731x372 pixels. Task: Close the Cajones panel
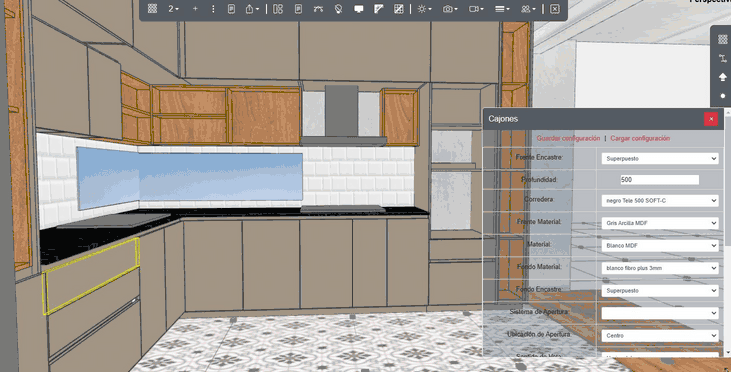pos(711,119)
